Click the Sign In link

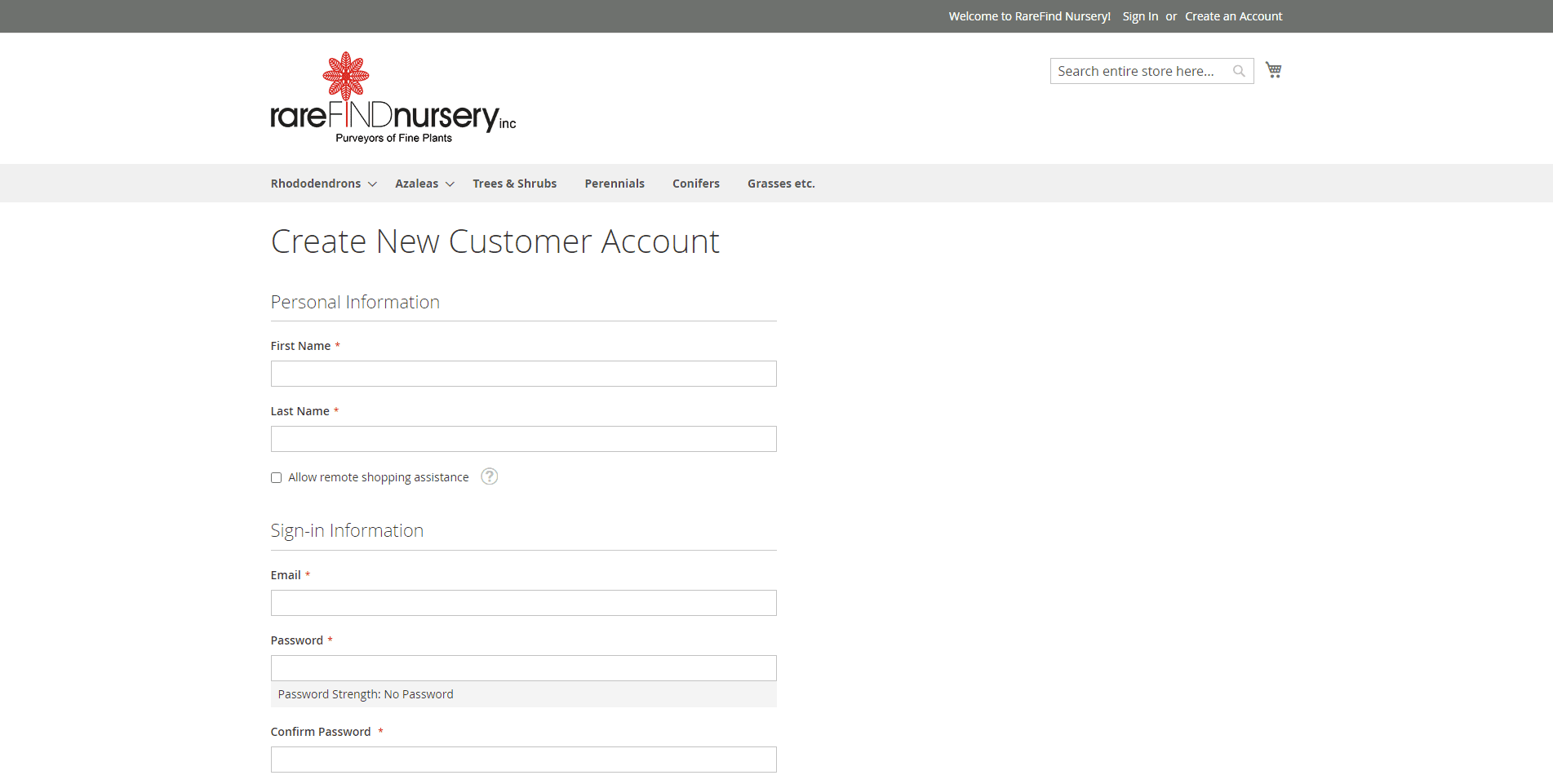click(x=1139, y=16)
